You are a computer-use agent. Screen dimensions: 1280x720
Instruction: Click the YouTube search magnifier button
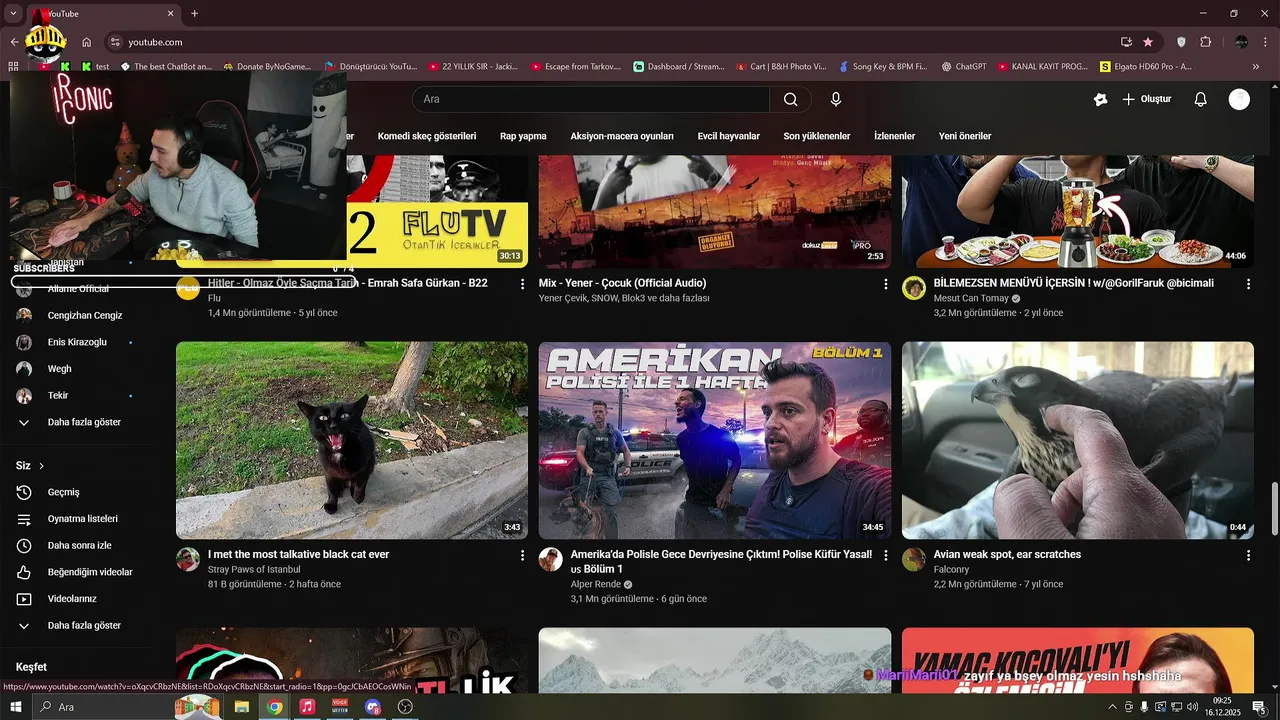point(790,99)
